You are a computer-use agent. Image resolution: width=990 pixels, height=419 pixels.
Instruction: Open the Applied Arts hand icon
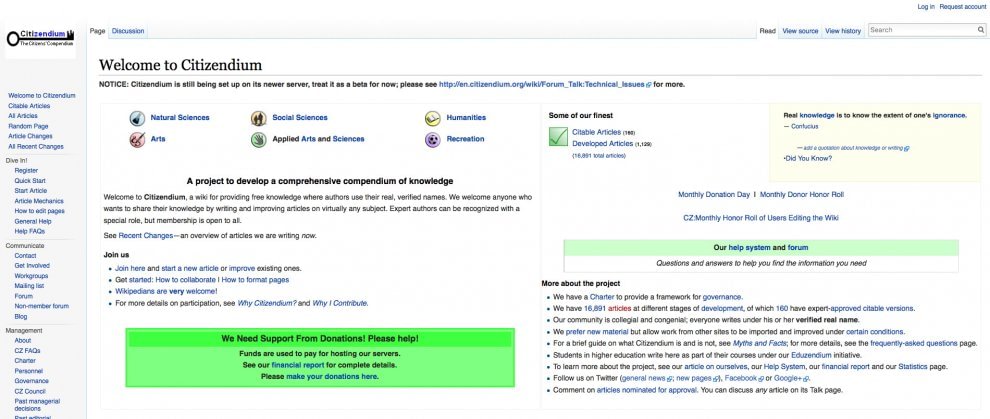click(x=258, y=139)
